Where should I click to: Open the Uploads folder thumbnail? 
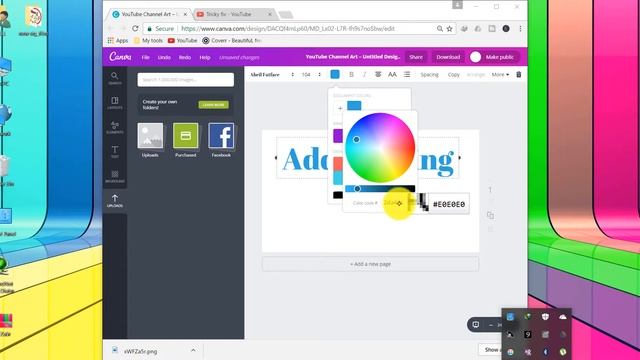[x=150, y=136]
